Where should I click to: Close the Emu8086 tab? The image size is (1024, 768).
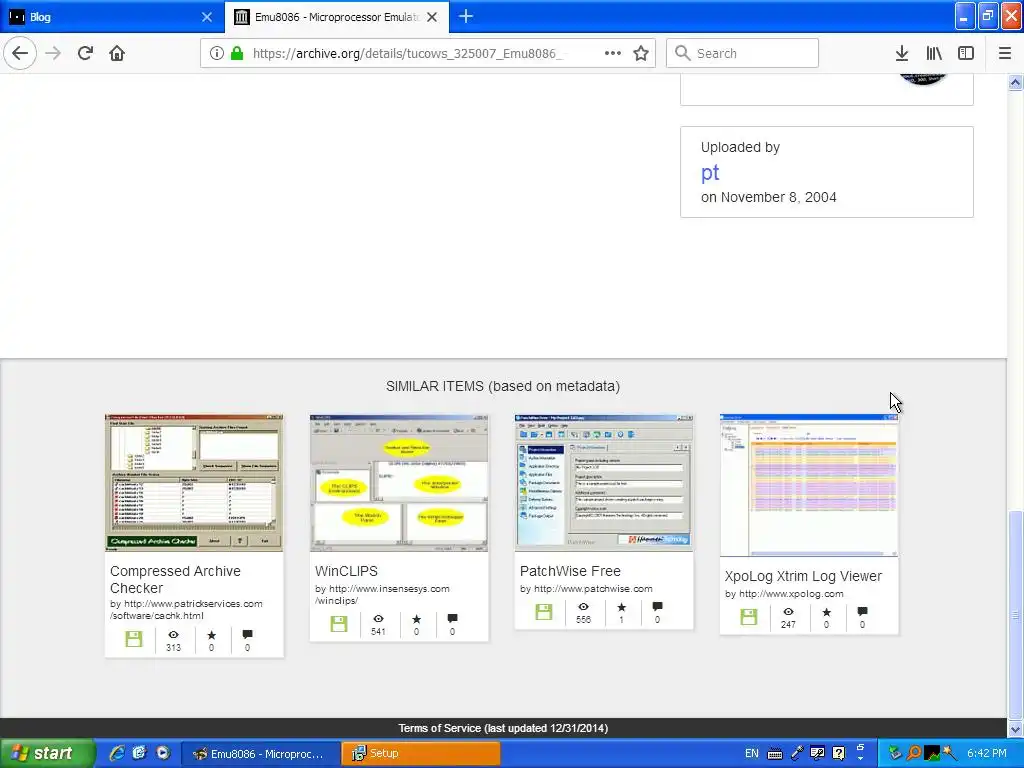tap(432, 17)
